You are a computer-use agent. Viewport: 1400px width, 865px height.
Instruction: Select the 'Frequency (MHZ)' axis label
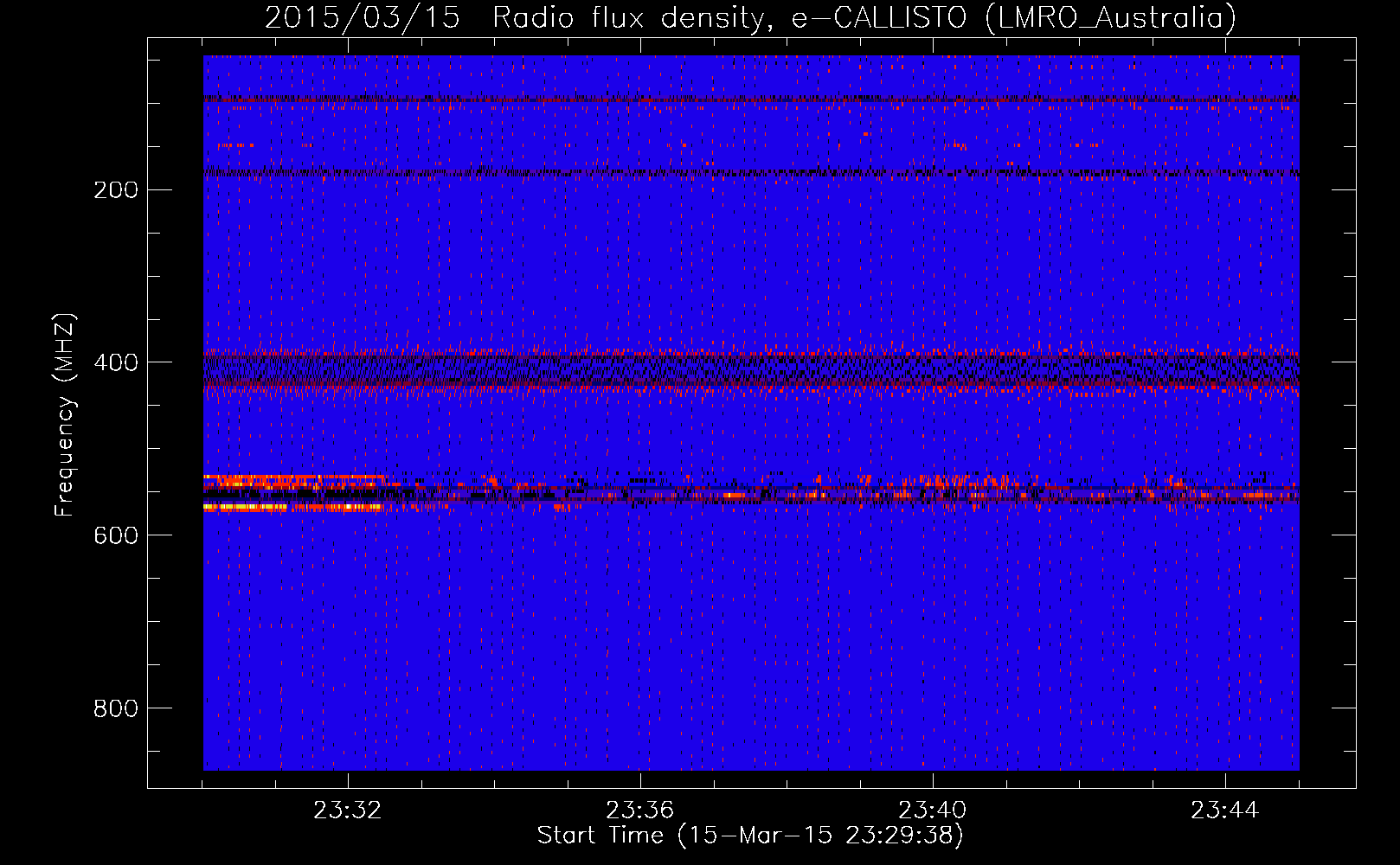pos(65,415)
